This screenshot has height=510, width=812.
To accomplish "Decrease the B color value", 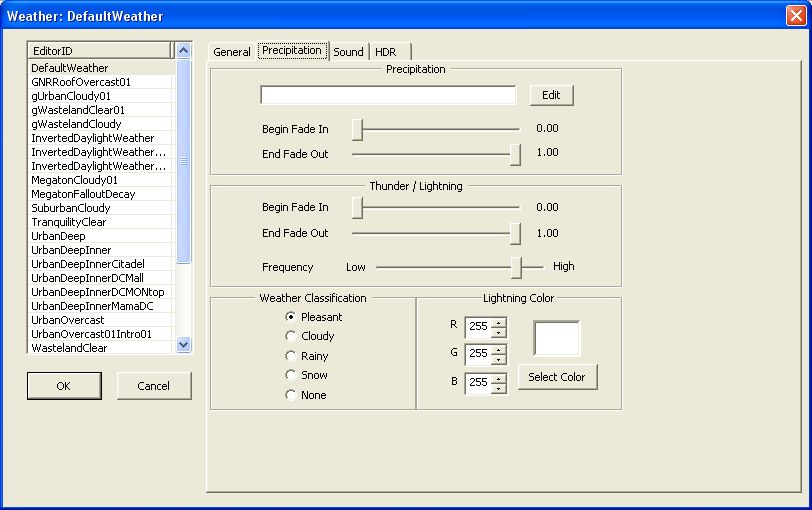I will [x=499, y=388].
